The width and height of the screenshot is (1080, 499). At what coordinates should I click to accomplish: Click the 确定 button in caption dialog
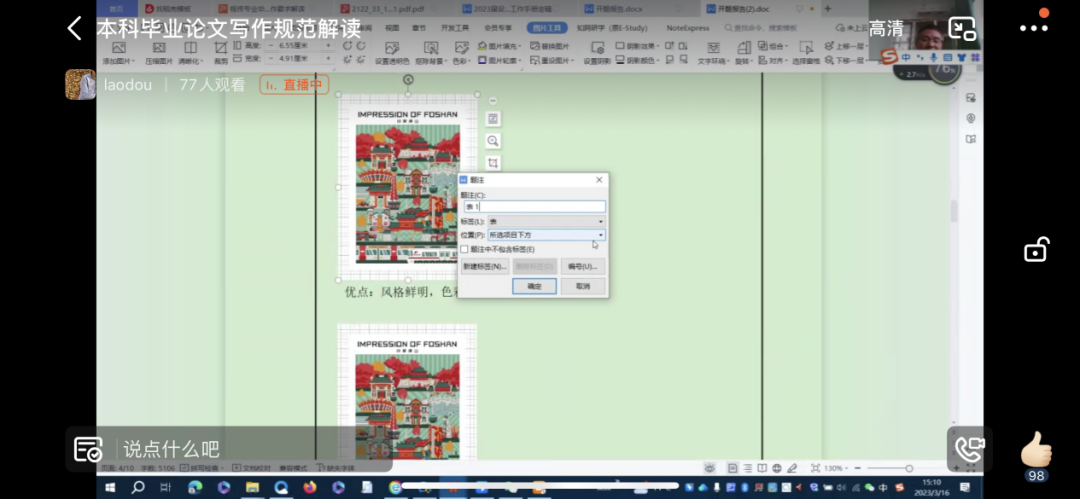click(534, 286)
